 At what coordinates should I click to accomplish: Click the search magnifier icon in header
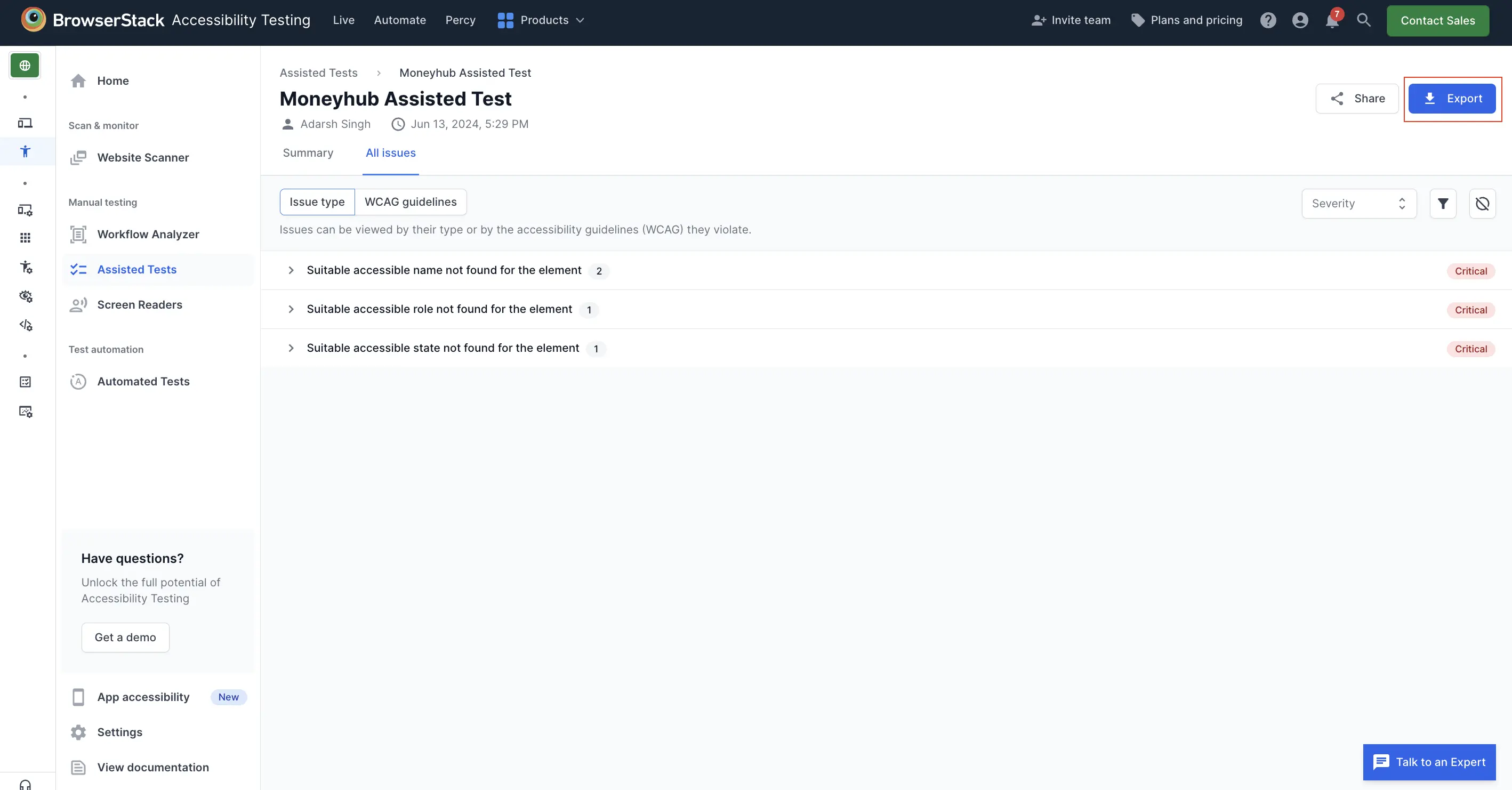[1363, 21]
